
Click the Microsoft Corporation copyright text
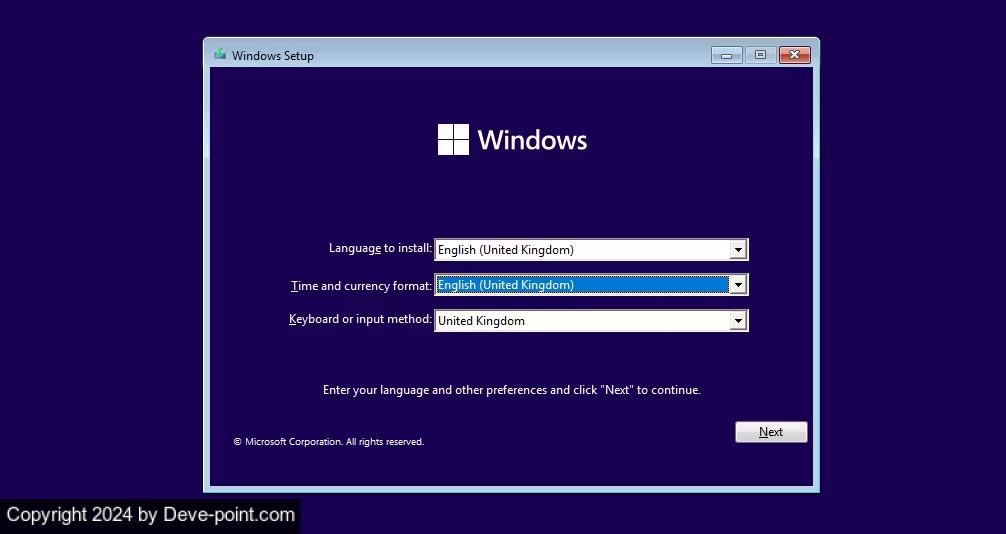pos(328,442)
